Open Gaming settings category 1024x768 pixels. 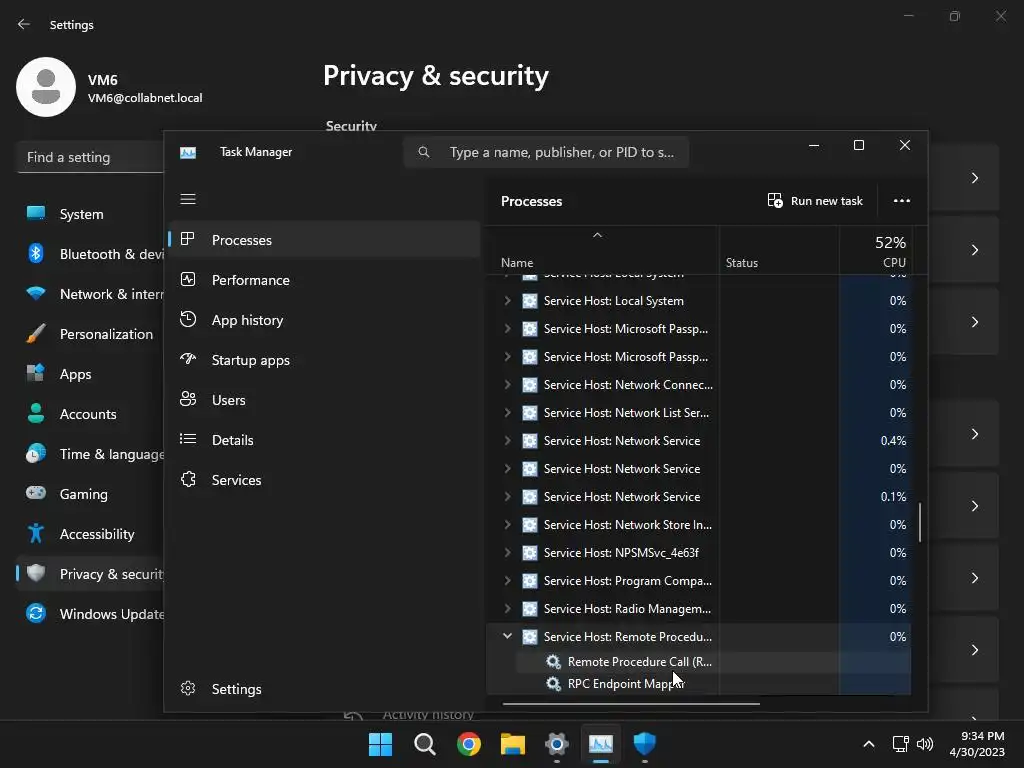[90, 494]
